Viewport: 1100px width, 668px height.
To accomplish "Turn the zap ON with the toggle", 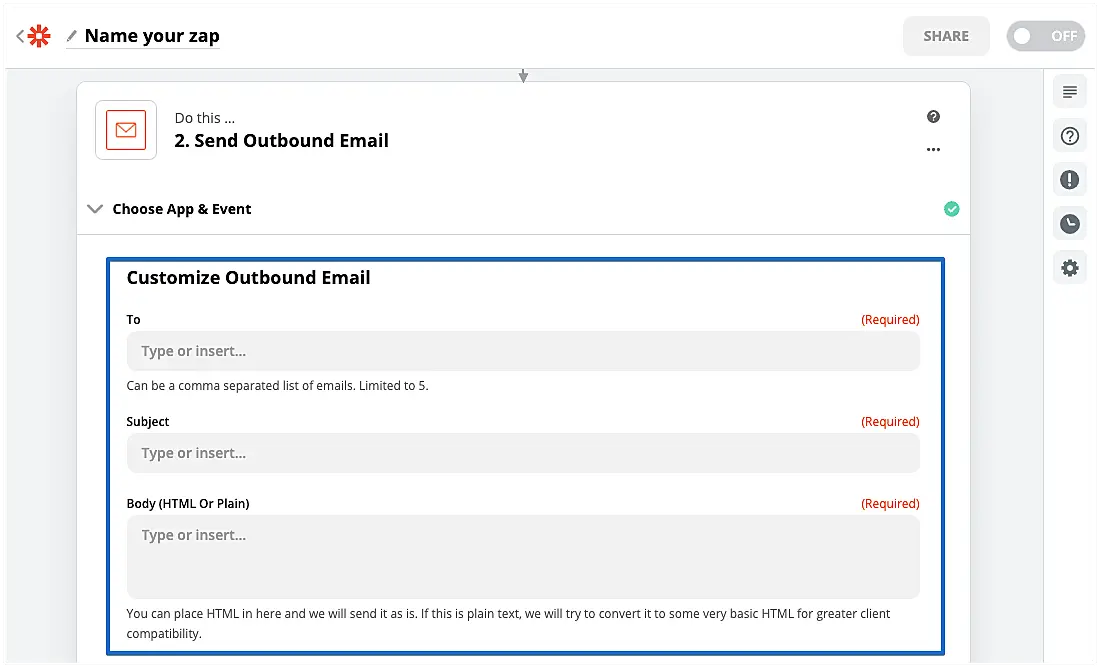I will 1045,36.
